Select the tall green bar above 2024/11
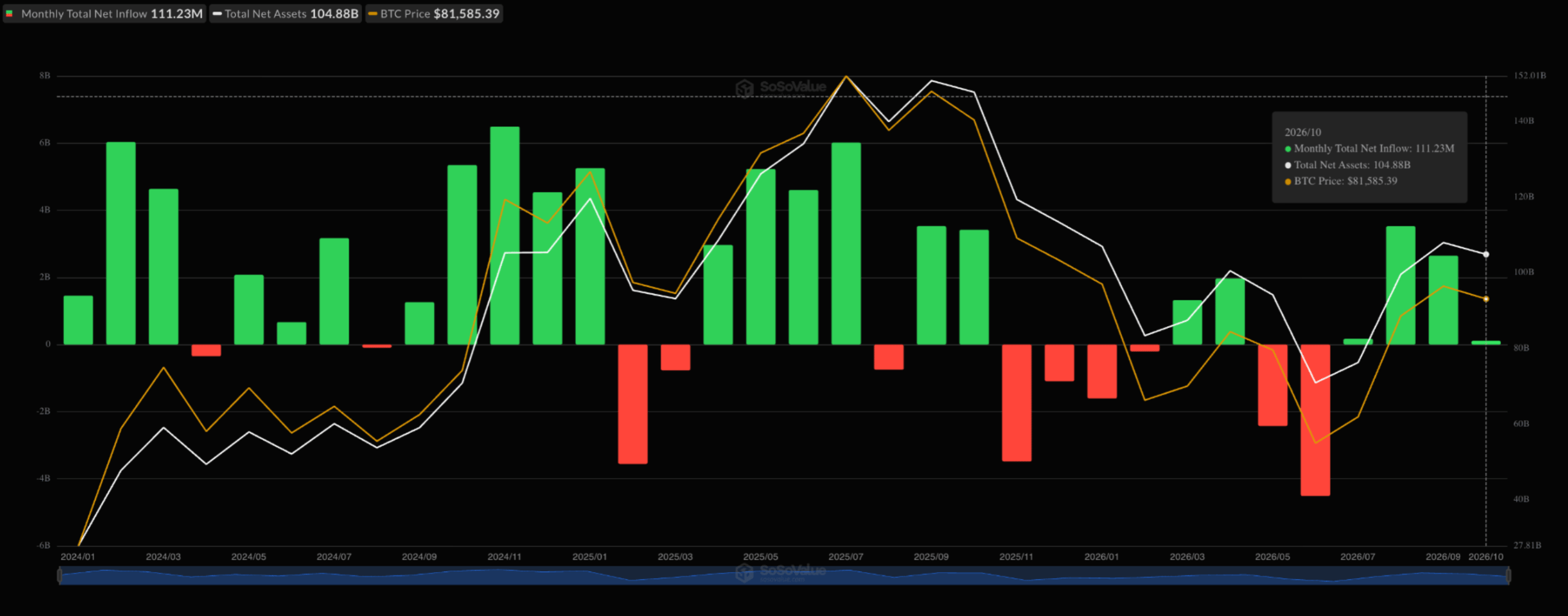The width and height of the screenshot is (1568, 616). pos(505,235)
